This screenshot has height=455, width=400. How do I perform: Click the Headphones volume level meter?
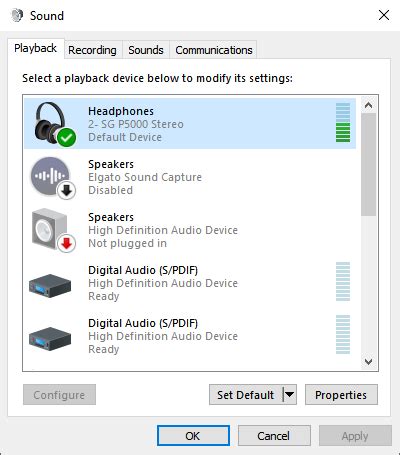pos(343,123)
